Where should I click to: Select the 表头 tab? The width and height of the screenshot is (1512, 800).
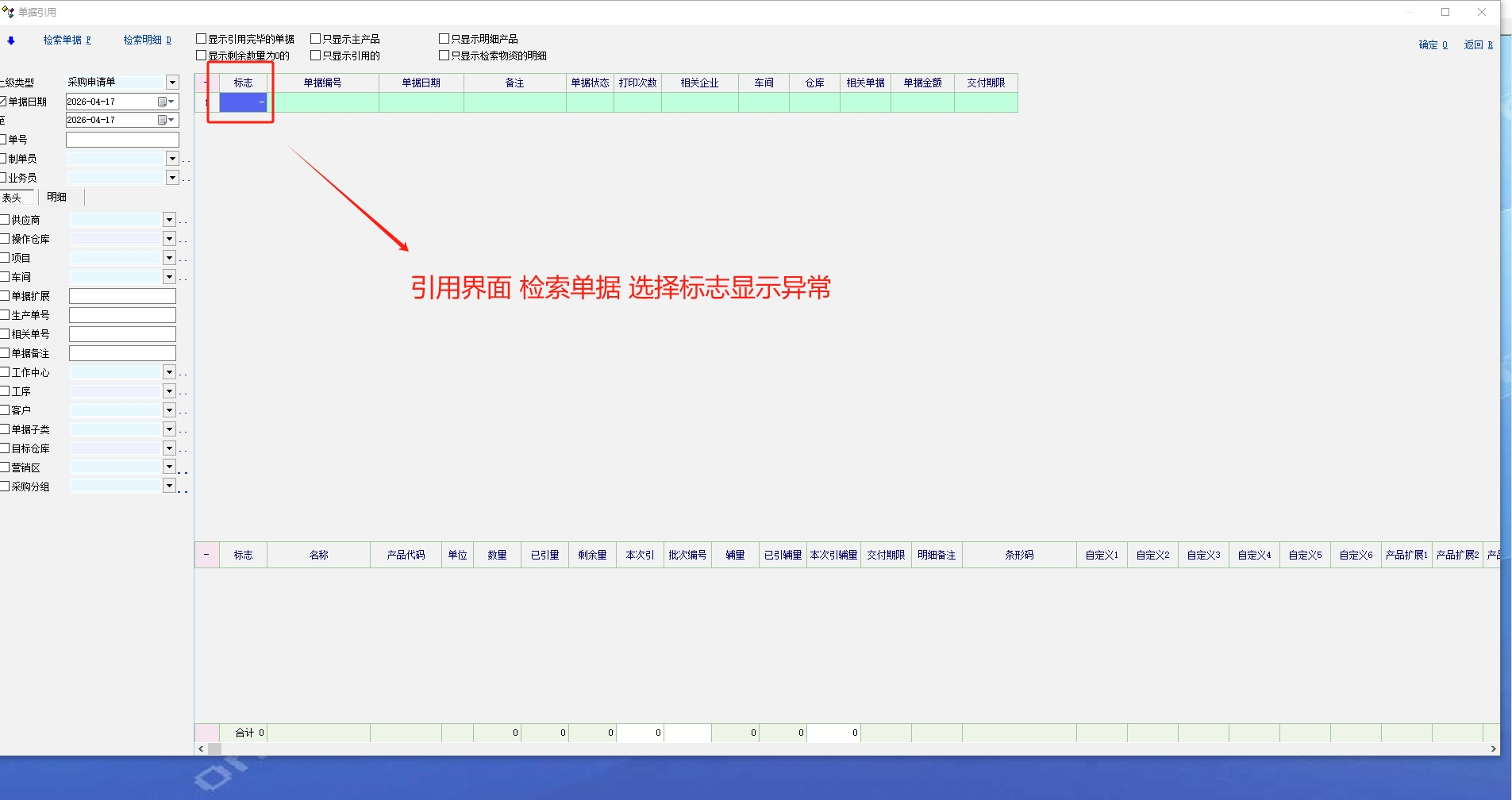pos(13,198)
